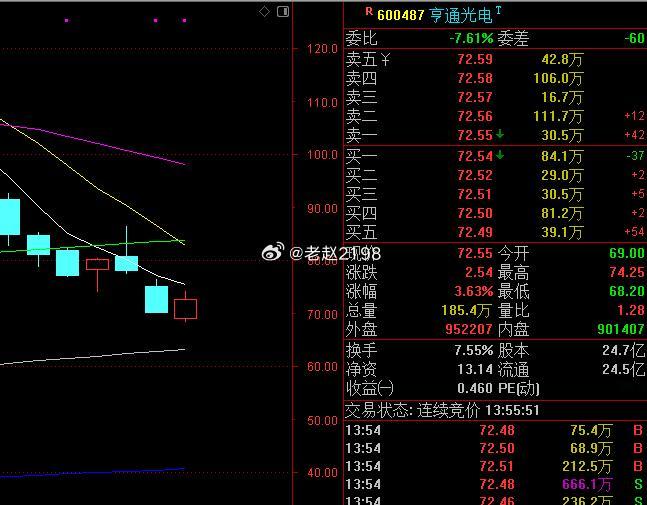This screenshot has height=505, width=647.
Task: Click the cyan candlestick left of the latest candle
Action: pos(156,299)
